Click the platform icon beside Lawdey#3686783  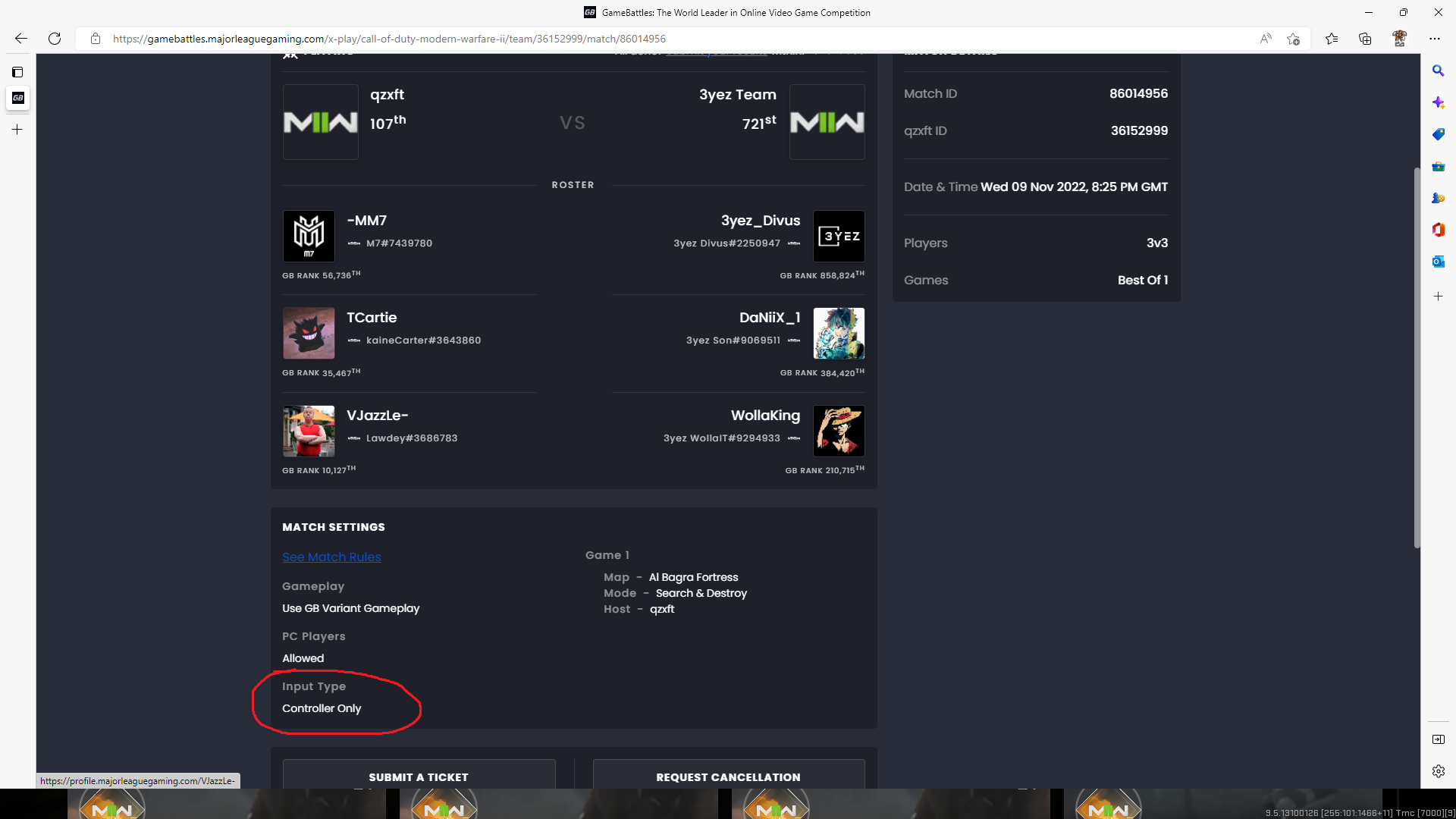coord(354,438)
